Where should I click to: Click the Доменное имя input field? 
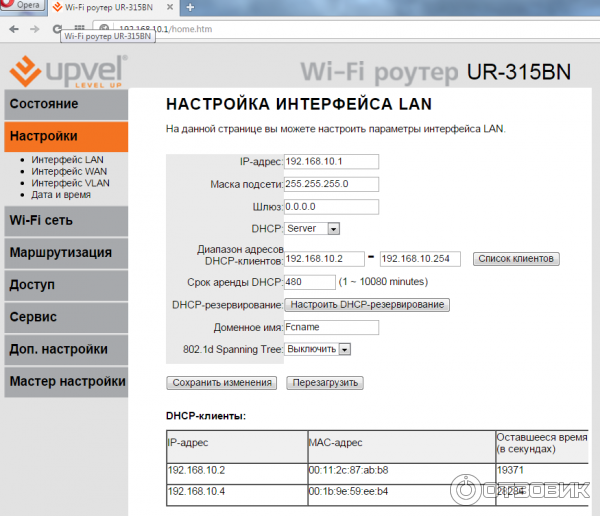click(x=331, y=327)
